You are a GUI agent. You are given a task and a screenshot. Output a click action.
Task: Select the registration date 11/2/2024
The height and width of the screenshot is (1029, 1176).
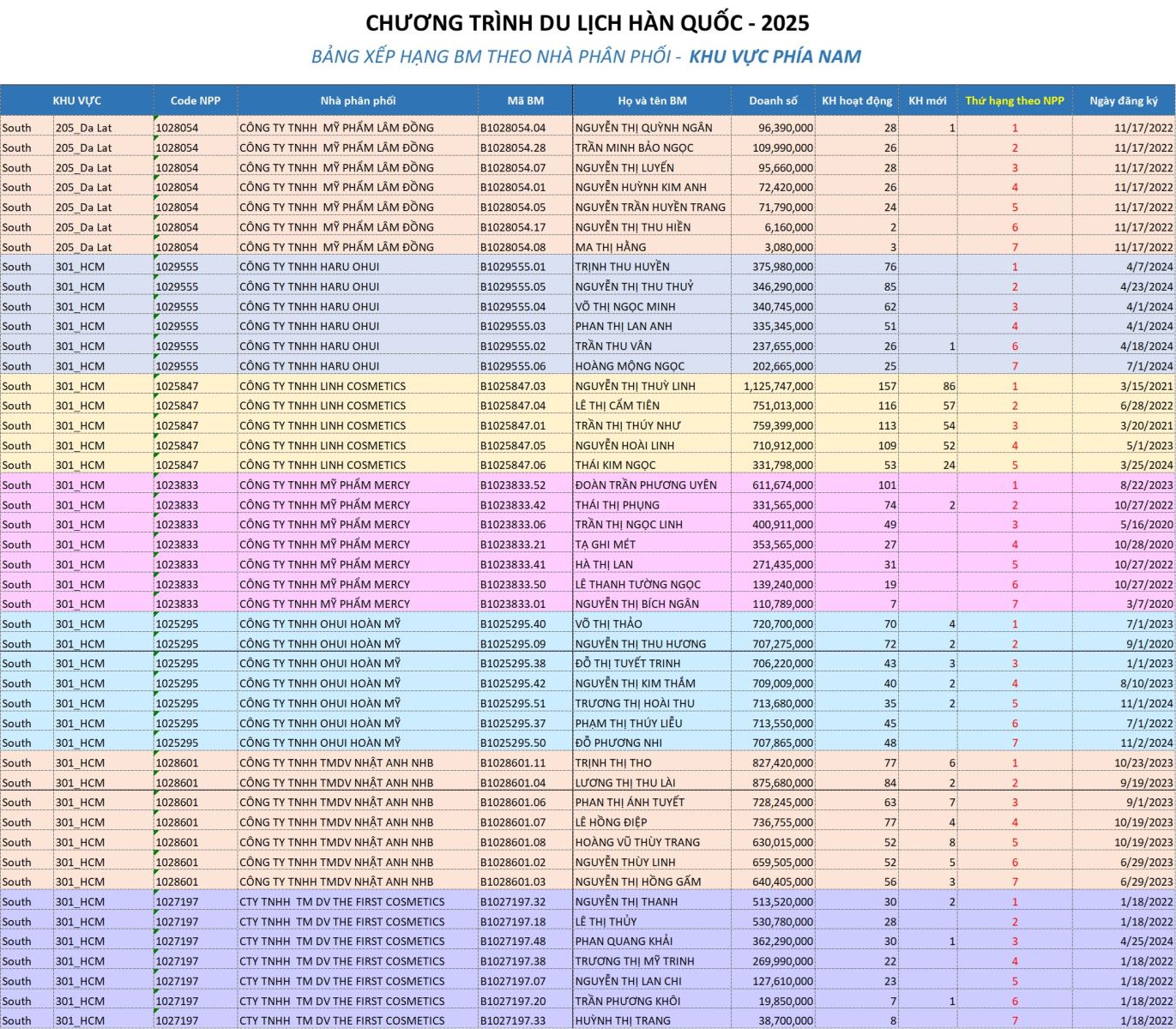click(x=1146, y=743)
